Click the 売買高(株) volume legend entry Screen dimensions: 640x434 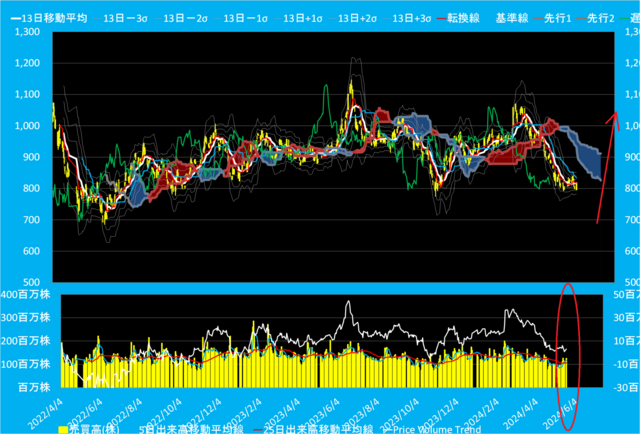pyautogui.click(x=89, y=429)
